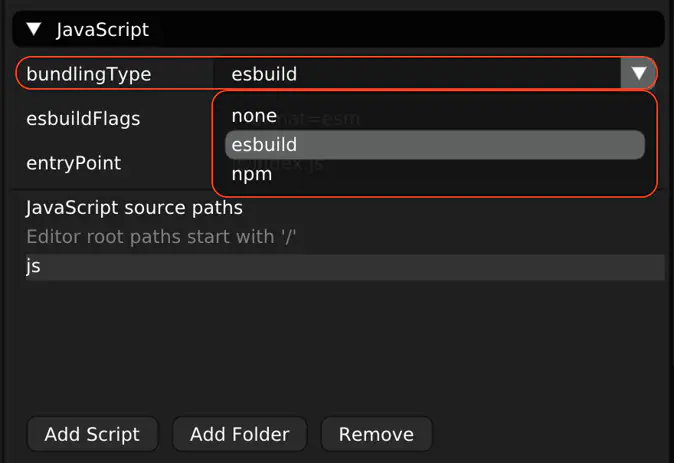The width and height of the screenshot is (674, 463).
Task: Click the bundlingType property label
Action: pos(88,74)
